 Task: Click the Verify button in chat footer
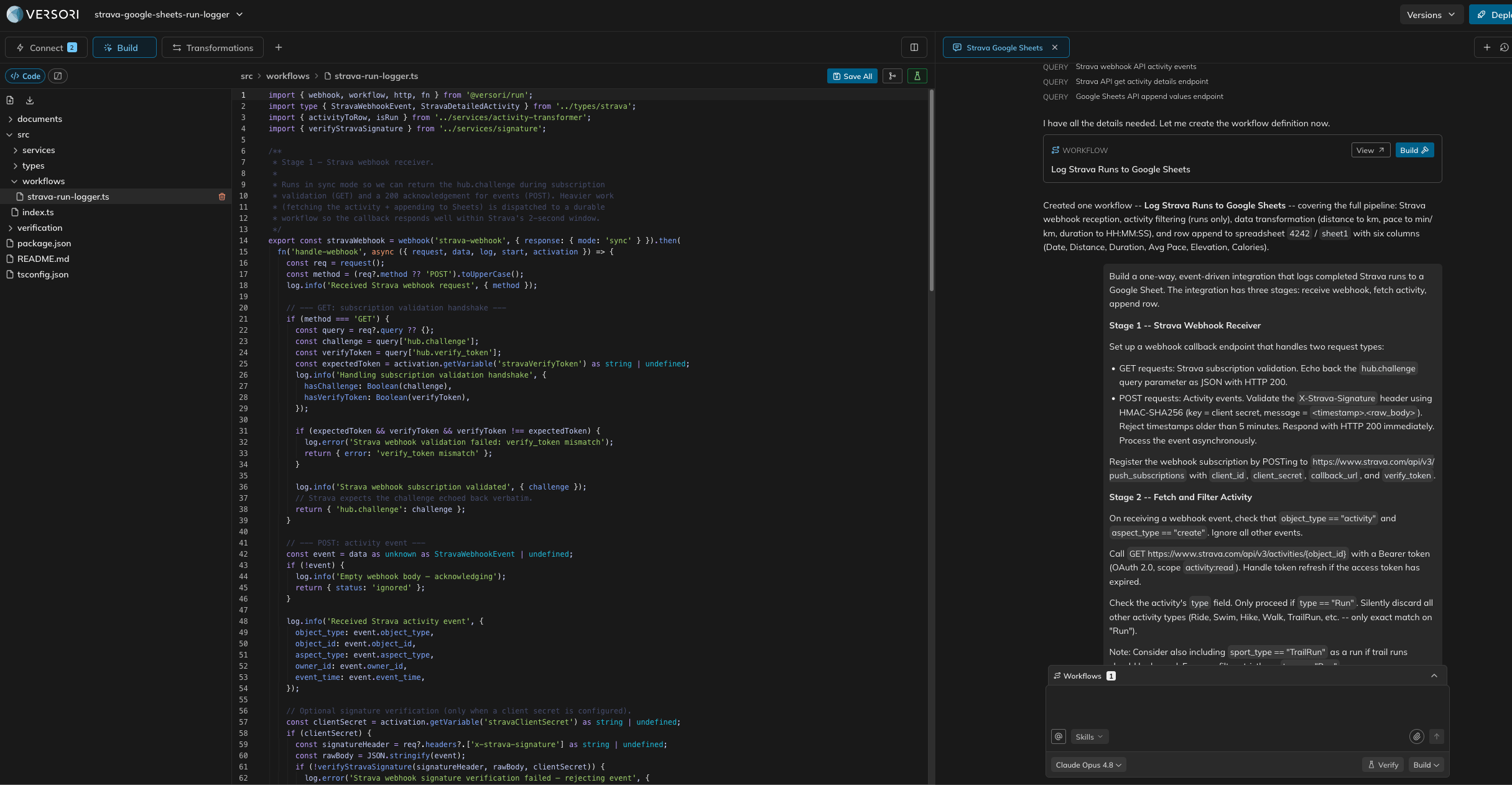tap(1383, 765)
